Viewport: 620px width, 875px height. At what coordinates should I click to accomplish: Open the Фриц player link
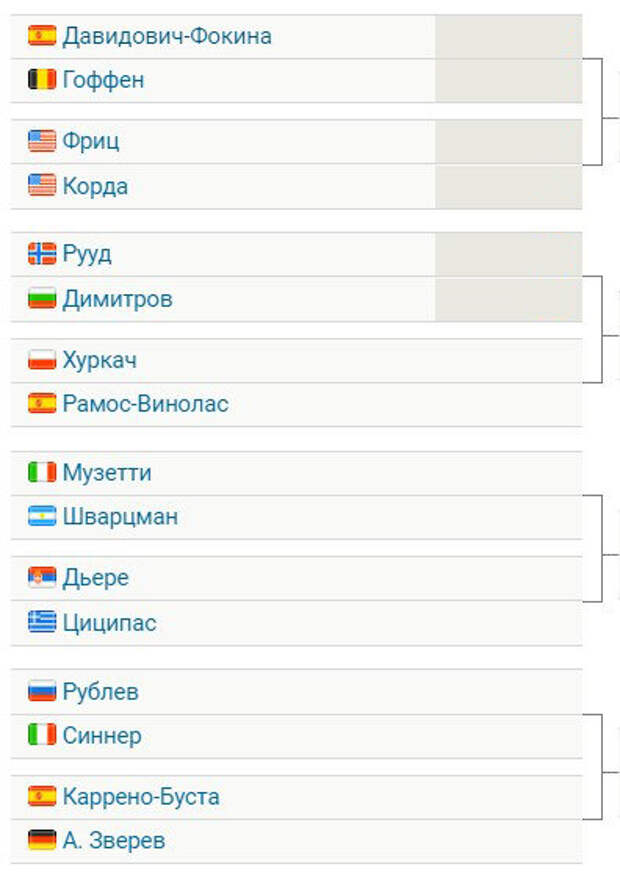(x=90, y=141)
